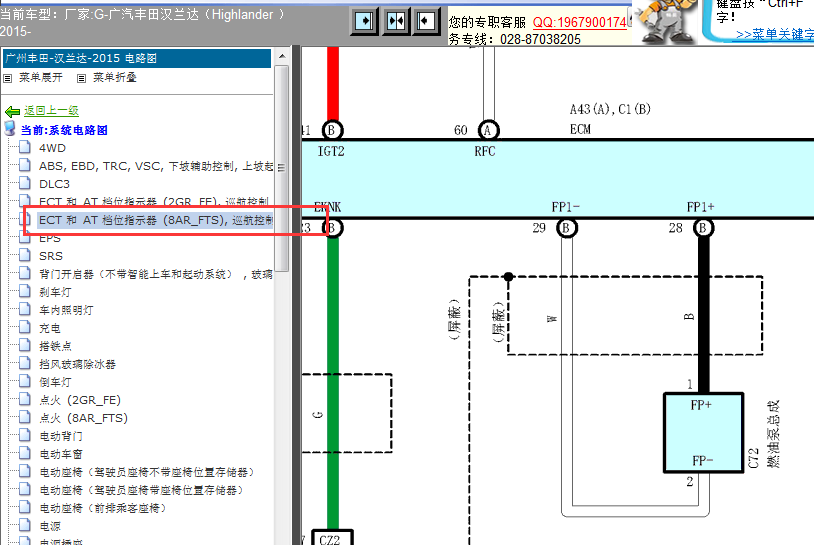This screenshot has height=545, width=814.
Task: Click the document icon beside 搭铁点
Action: pyautogui.click(x=24, y=345)
